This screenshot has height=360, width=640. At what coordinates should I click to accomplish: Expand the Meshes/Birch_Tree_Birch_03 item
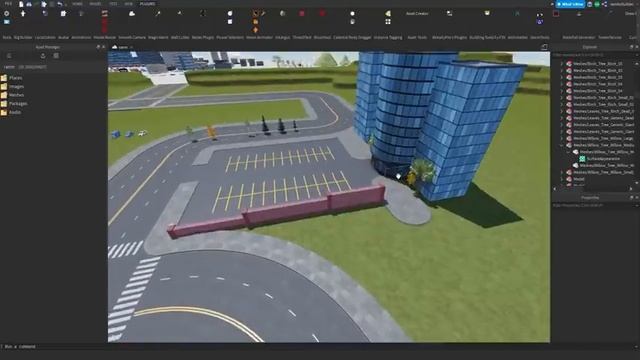click(x=562, y=77)
